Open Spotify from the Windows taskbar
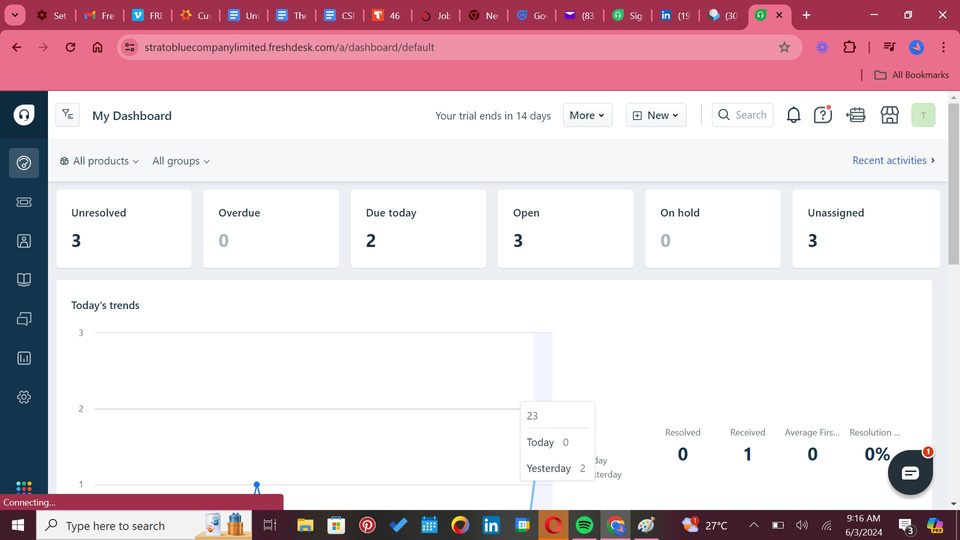Screen dimensions: 960x540 pos(585,525)
